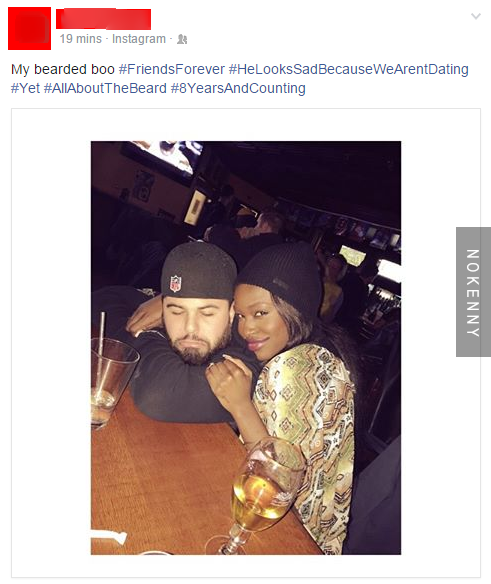Click the TV screen in photo background

click(164, 155)
